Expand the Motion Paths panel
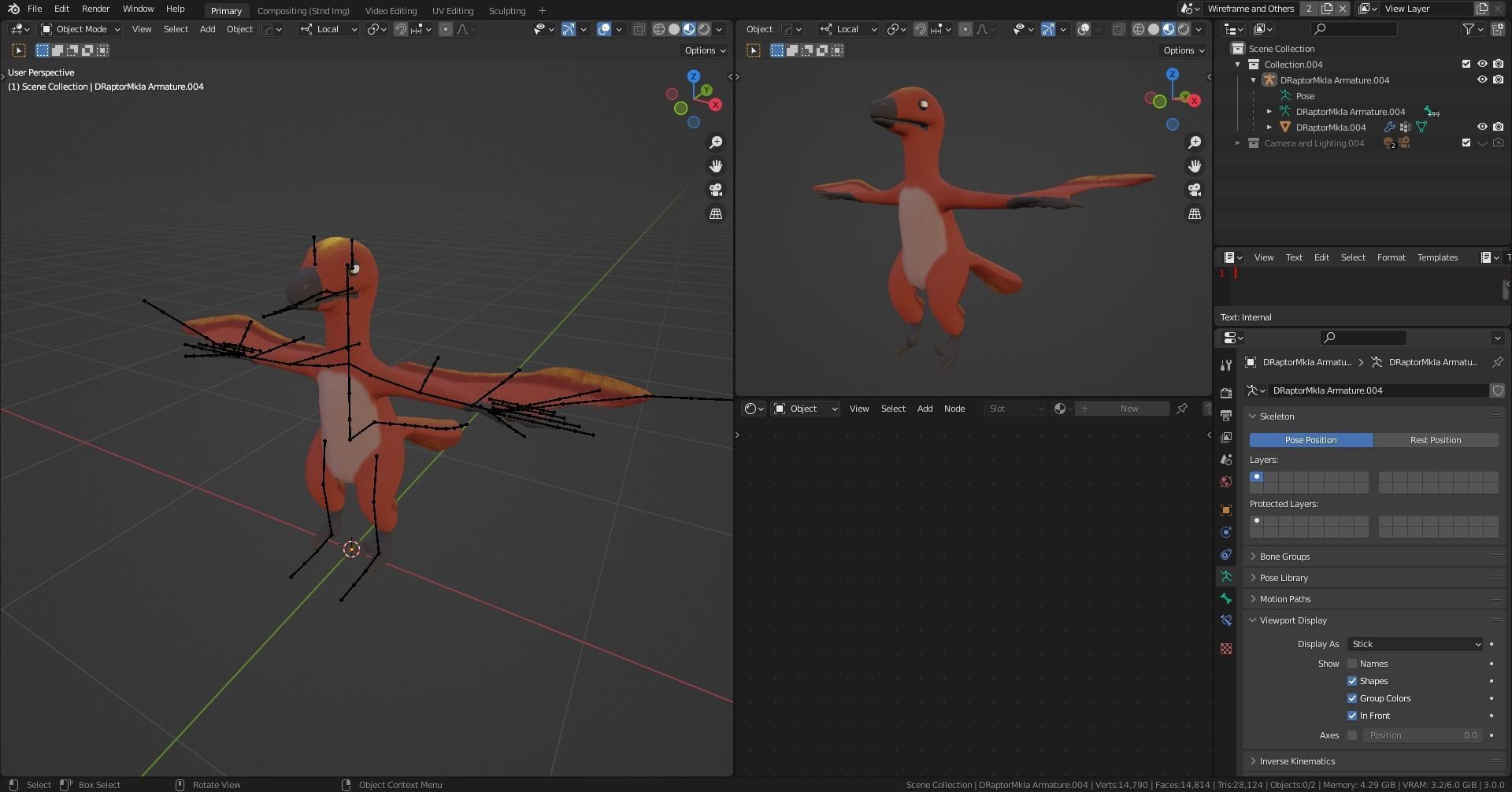This screenshot has height=792, width=1512. [x=1373, y=599]
